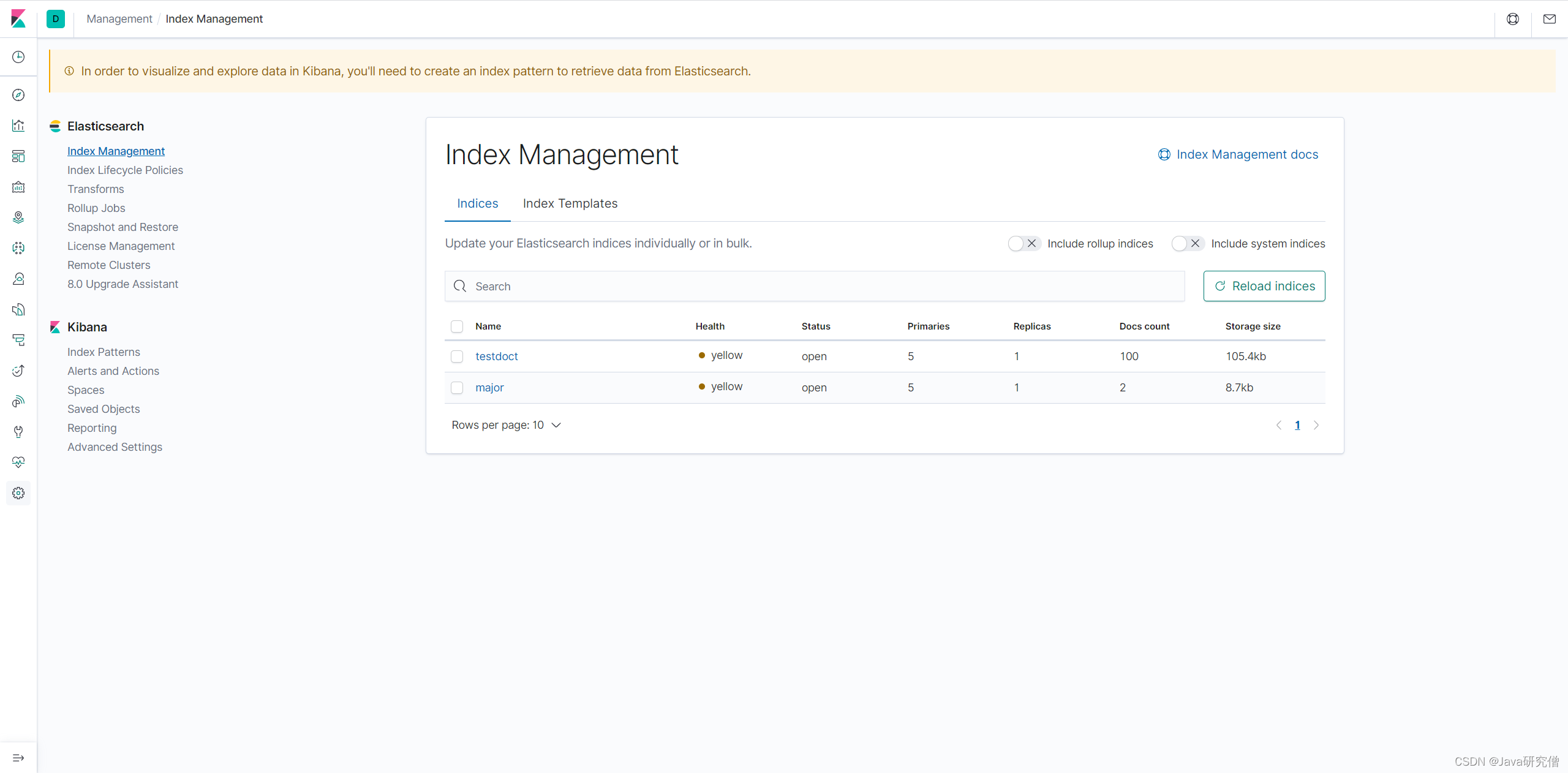Open Discover compass icon in sidebar
1568x773 pixels.
[18, 95]
